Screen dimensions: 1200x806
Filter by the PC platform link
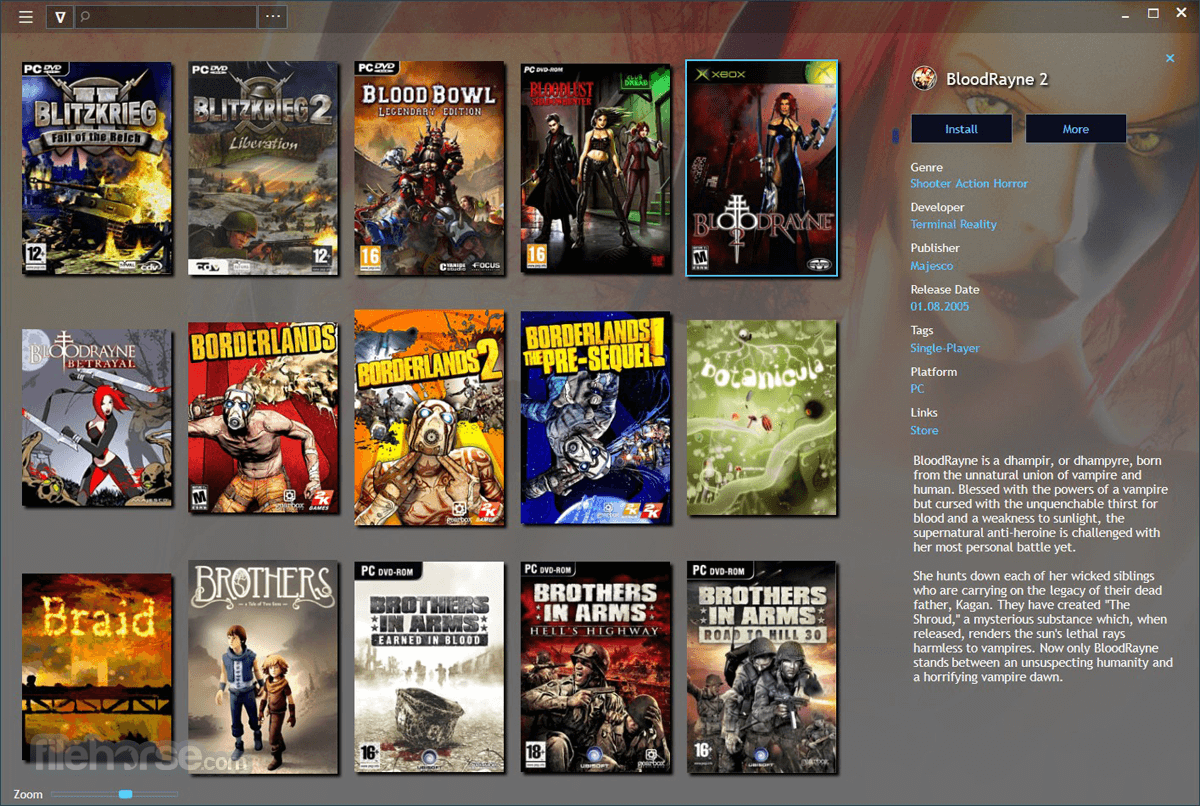[x=917, y=389]
